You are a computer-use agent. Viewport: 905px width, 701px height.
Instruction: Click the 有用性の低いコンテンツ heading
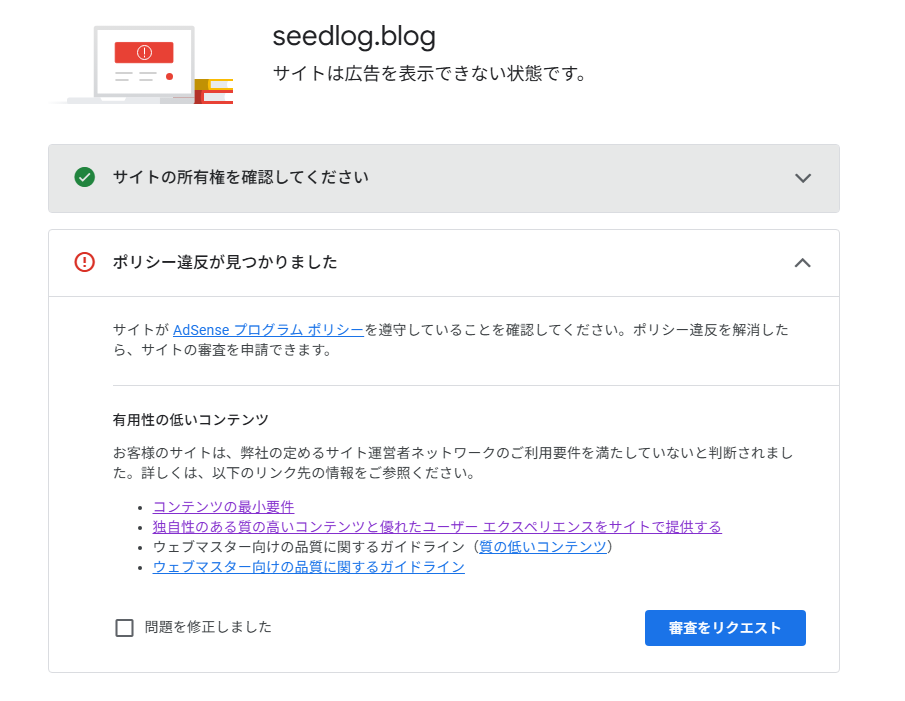click(x=190, y=420)
